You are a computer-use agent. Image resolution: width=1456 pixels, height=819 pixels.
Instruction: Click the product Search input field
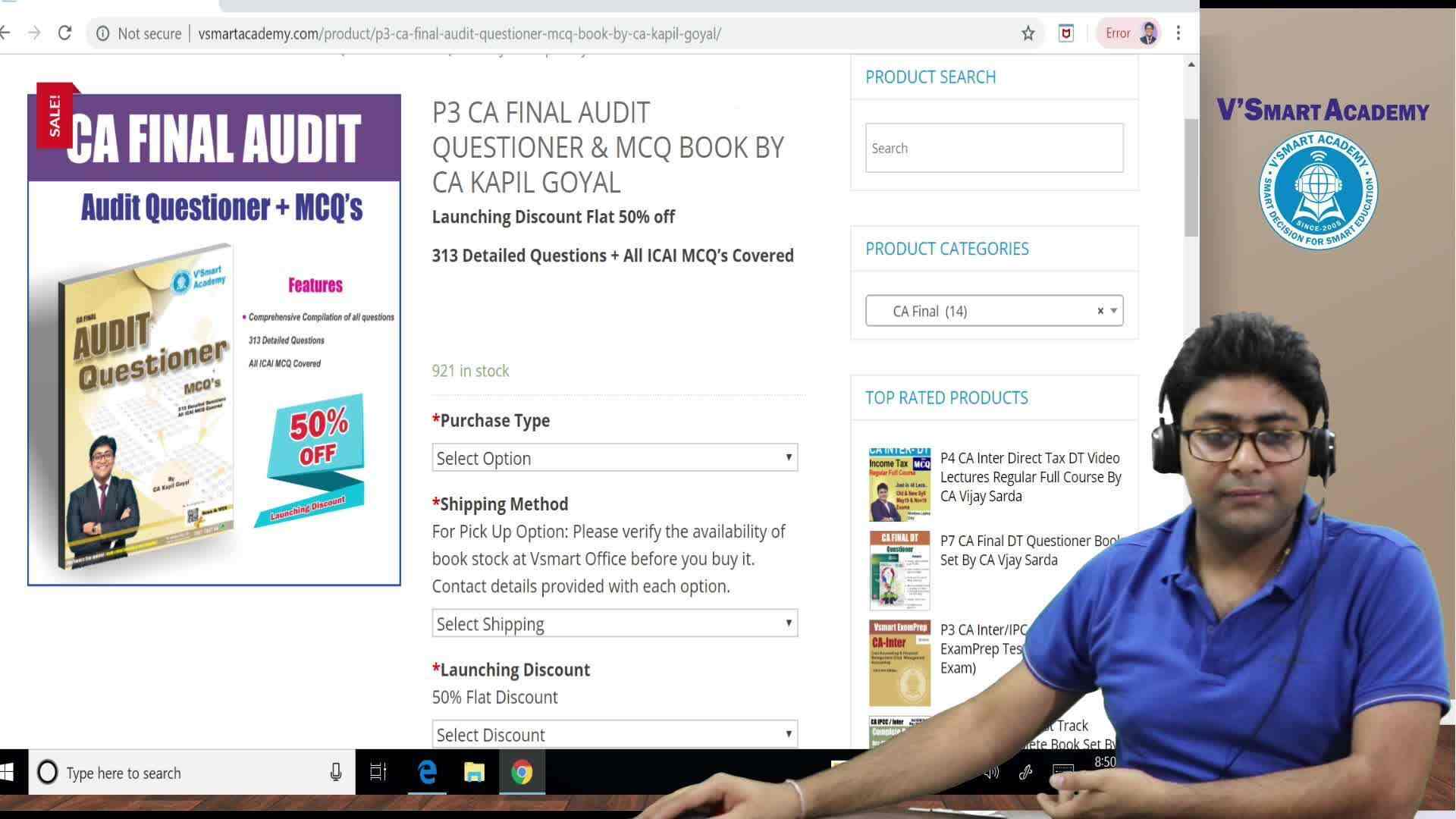993,148
